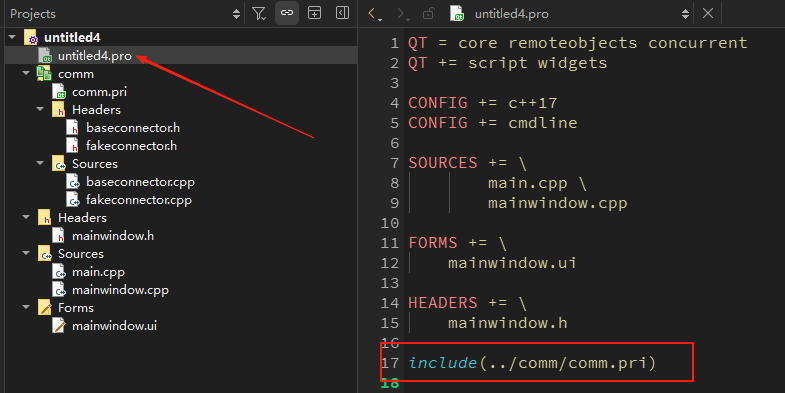Click the split panel add icon
785x393 pixels.
[x=314, y=13]
